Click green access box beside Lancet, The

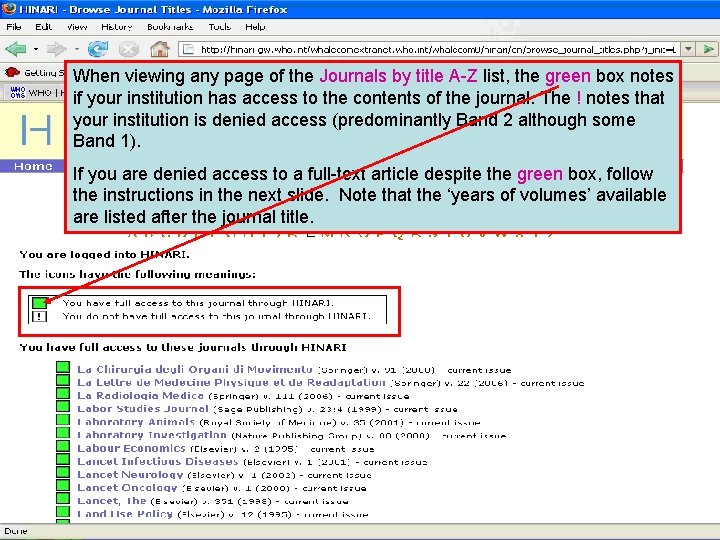(x=63, y=498)
